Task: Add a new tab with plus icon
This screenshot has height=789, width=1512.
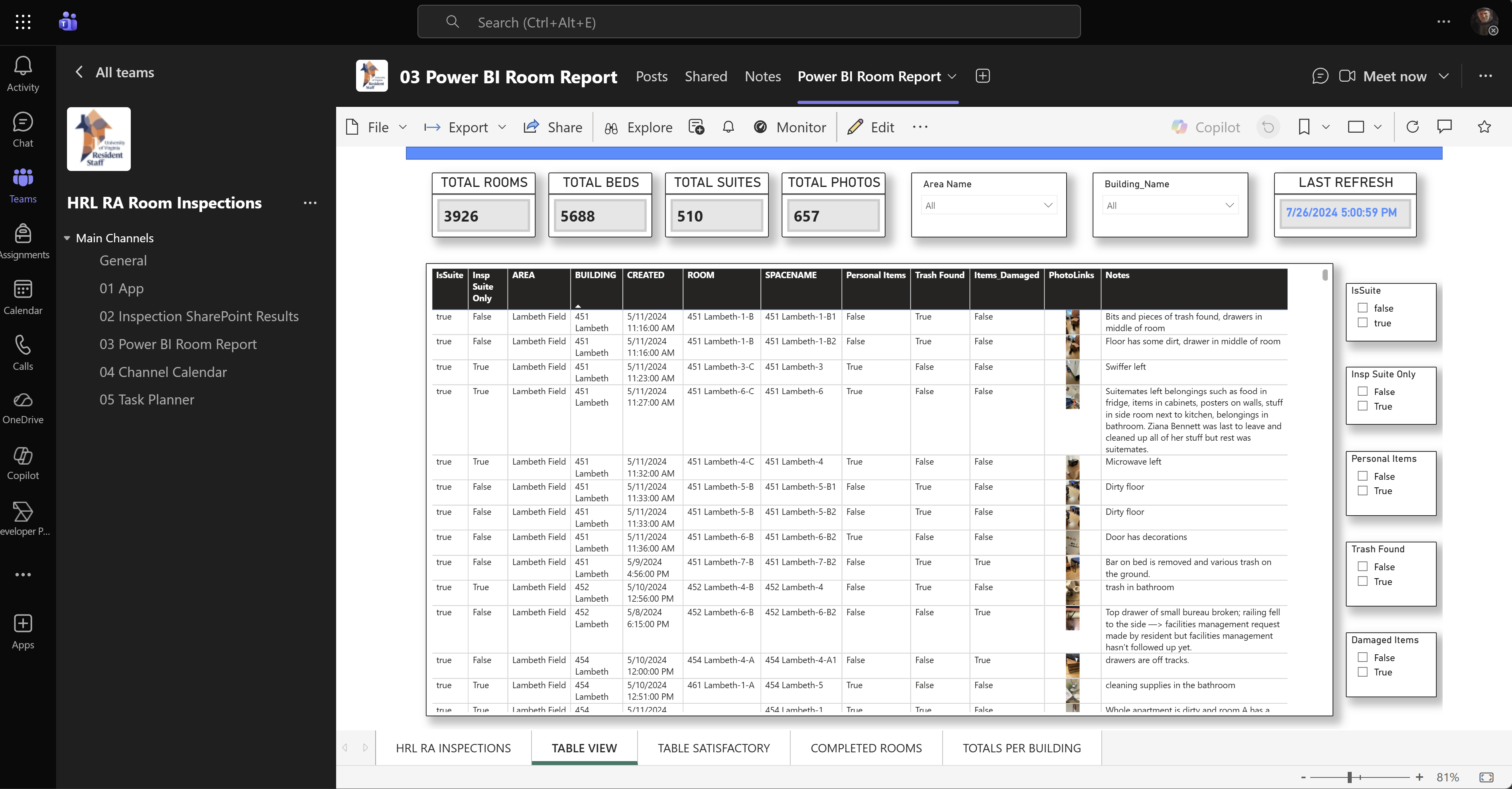Action: [x=982, y=76]
